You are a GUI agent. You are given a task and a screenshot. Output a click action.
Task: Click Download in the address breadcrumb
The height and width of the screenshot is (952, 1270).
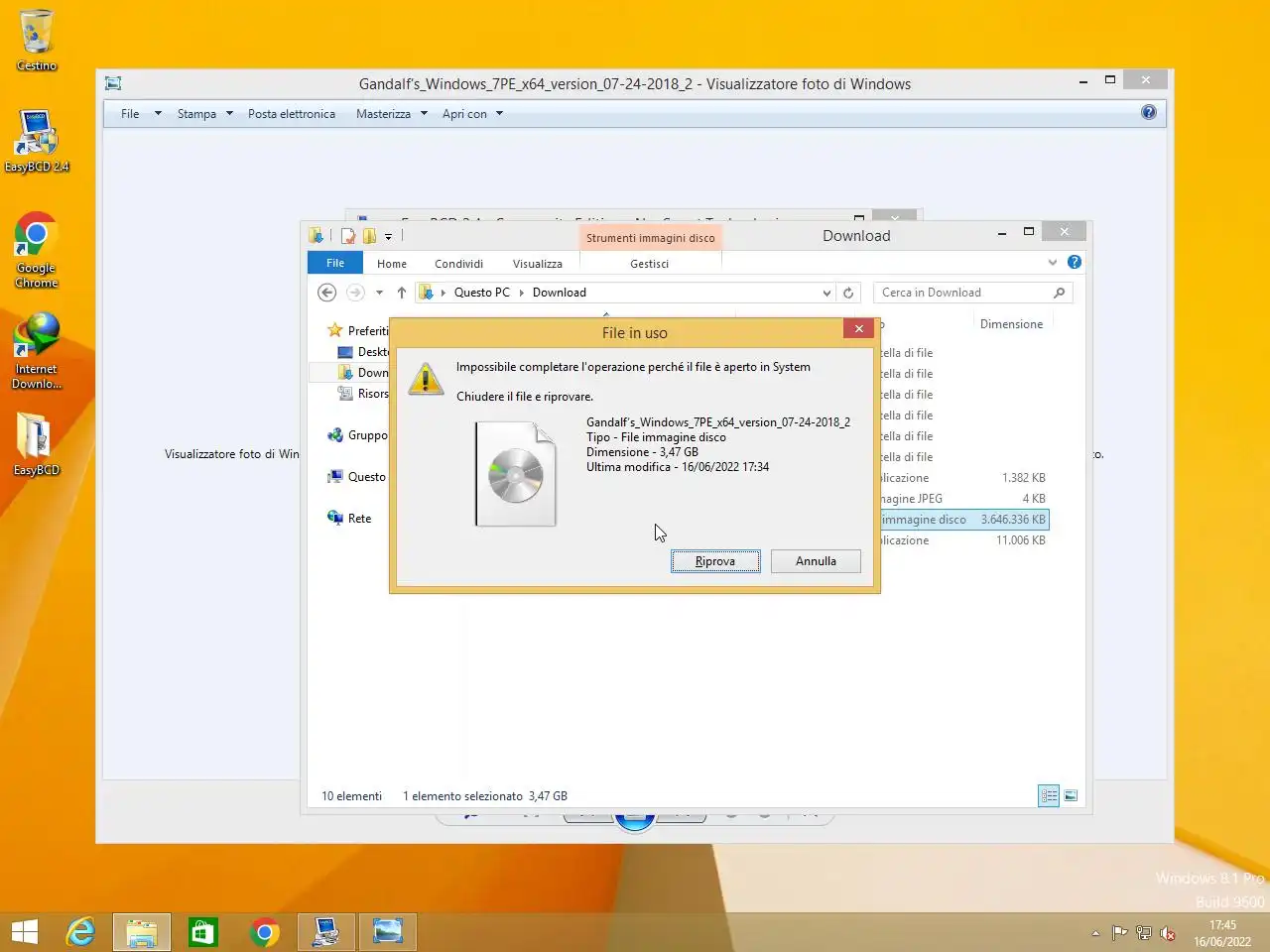[560, 293]
